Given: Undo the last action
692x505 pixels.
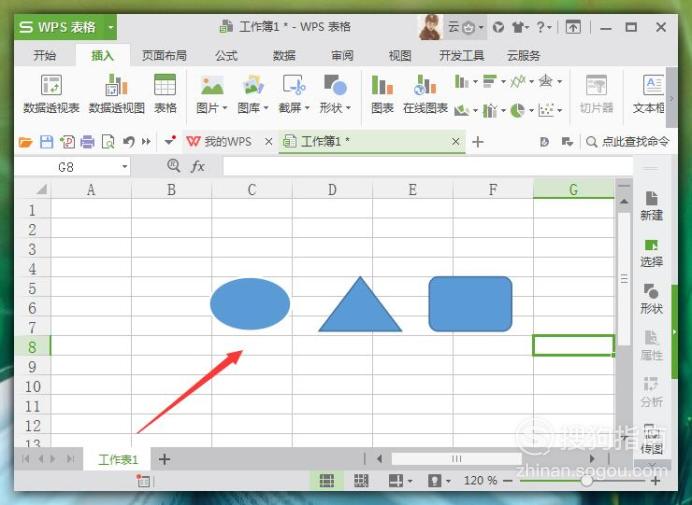Looking at the screenshot, I should [128, 142].
